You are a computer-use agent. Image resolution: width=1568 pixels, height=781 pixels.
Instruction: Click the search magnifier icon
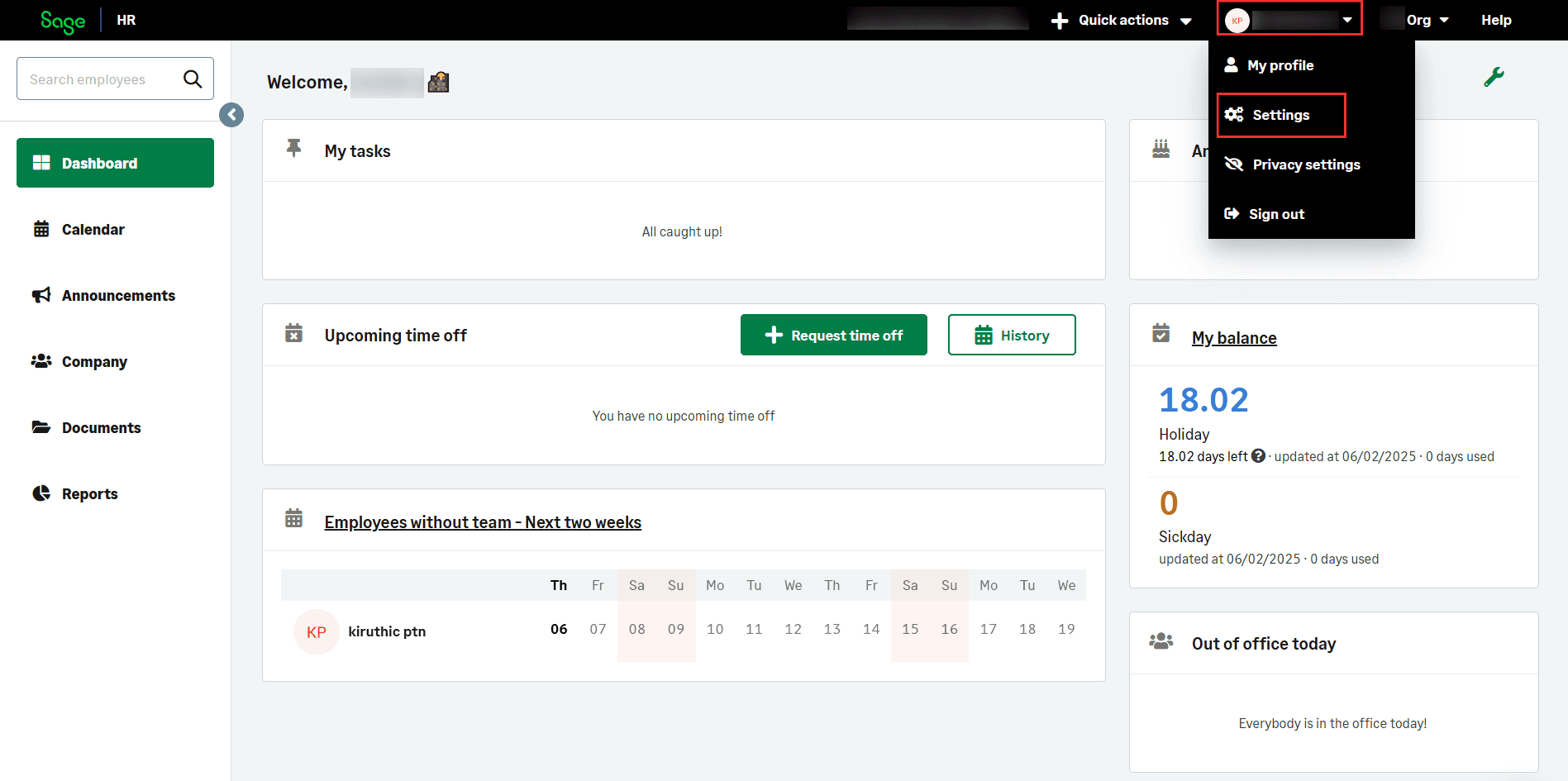[193, 79]
